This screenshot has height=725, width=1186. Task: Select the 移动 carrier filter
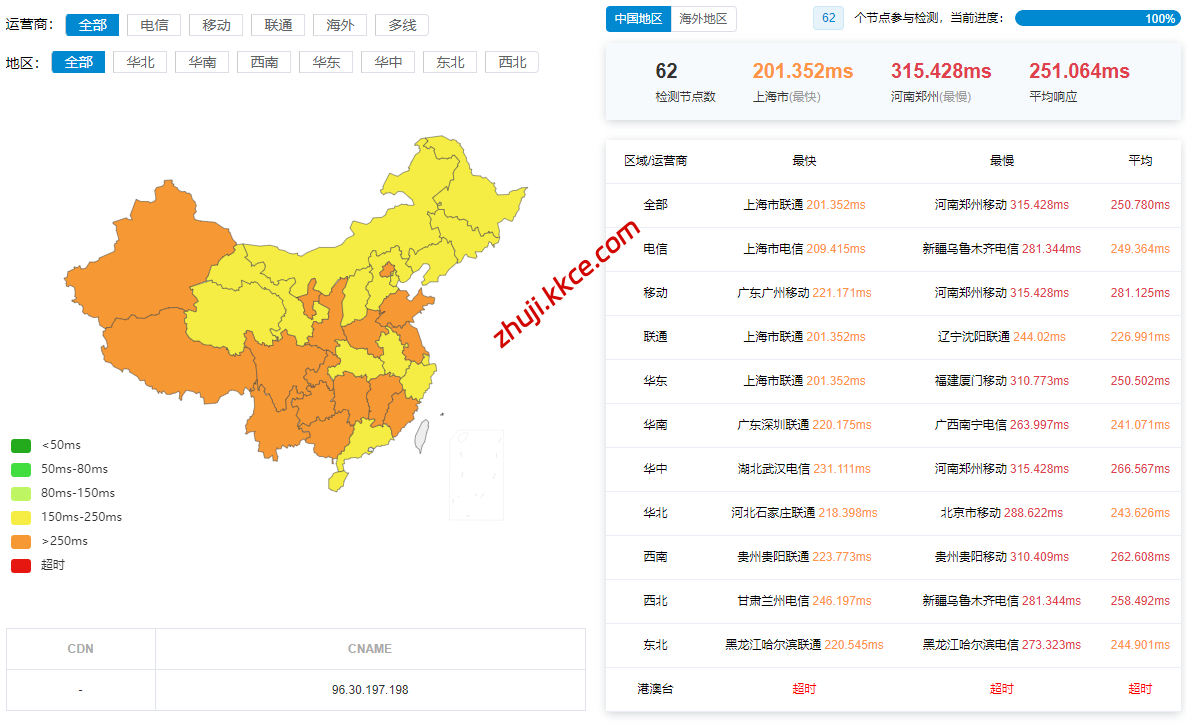point(216,25)
